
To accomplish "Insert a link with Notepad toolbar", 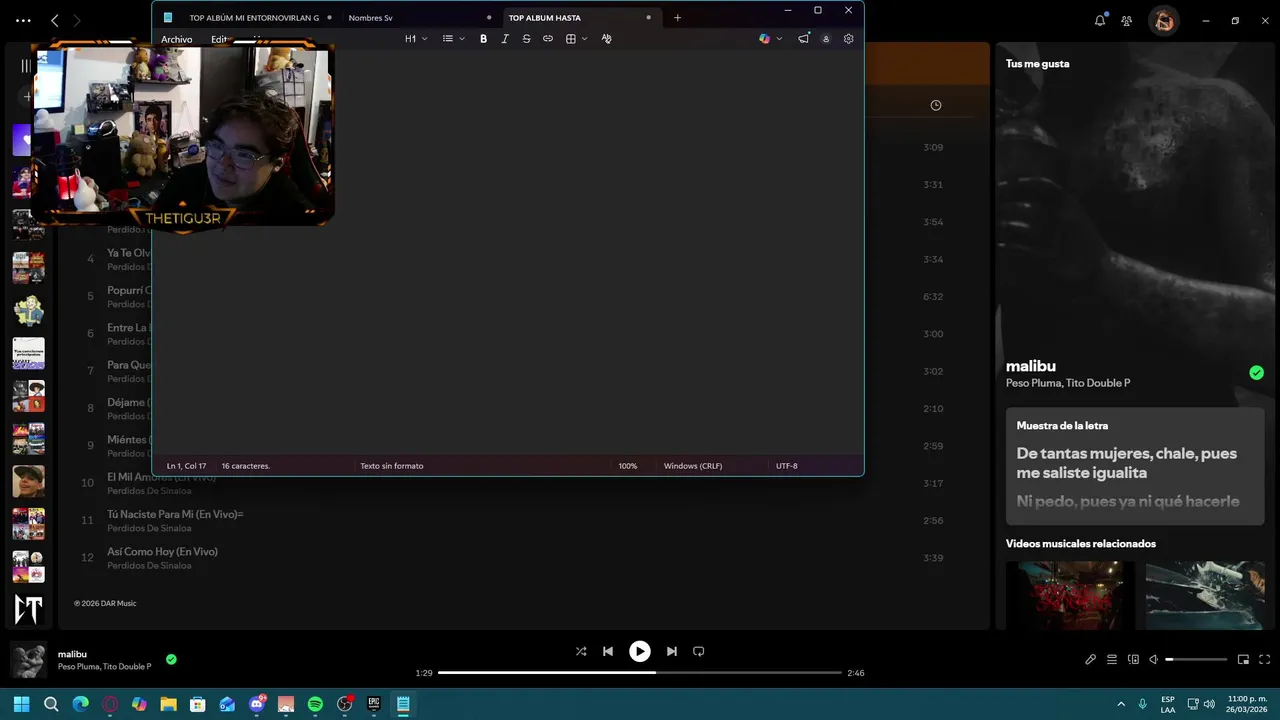I will coord(548,39).
